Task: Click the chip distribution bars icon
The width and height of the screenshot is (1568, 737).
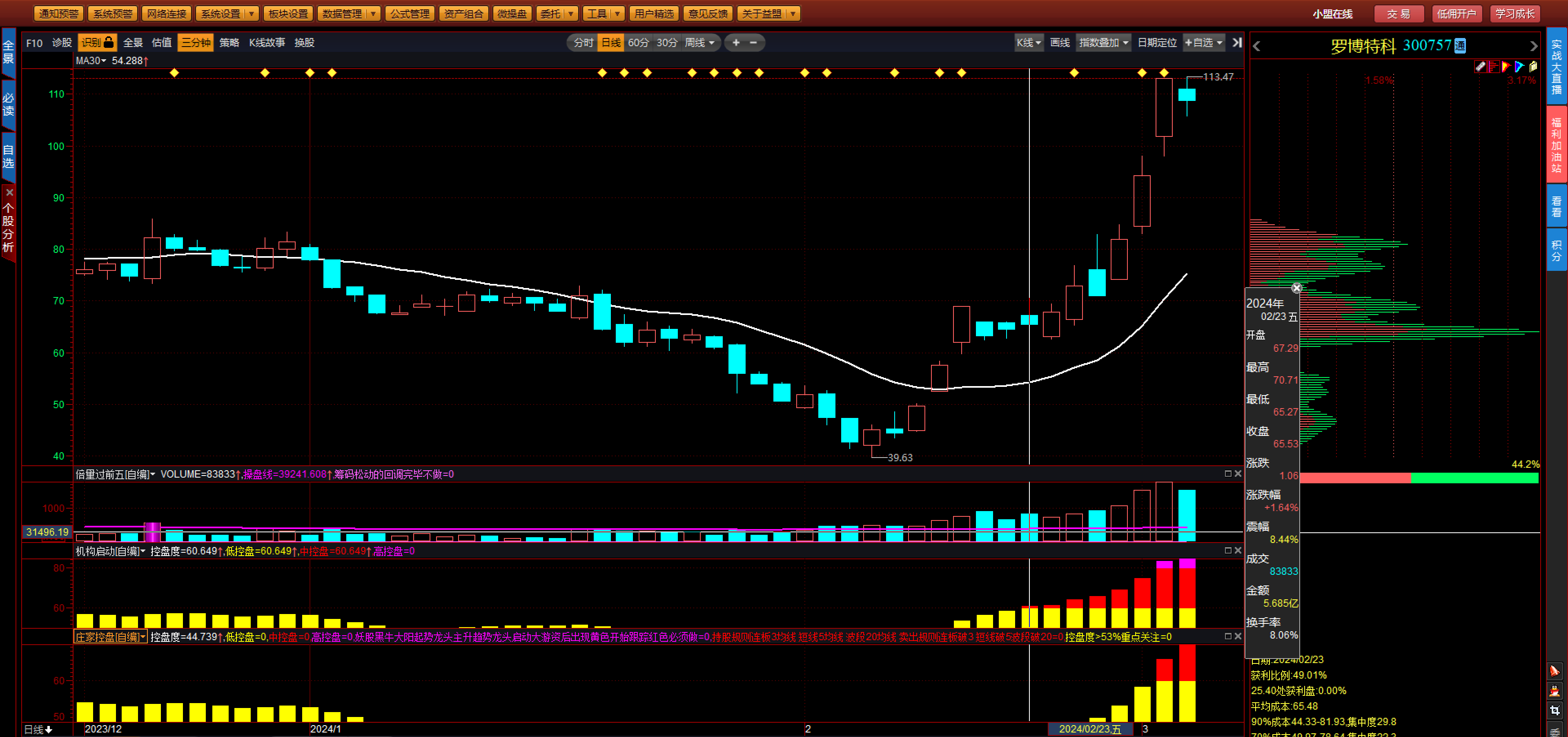Action: point(1493,67)
